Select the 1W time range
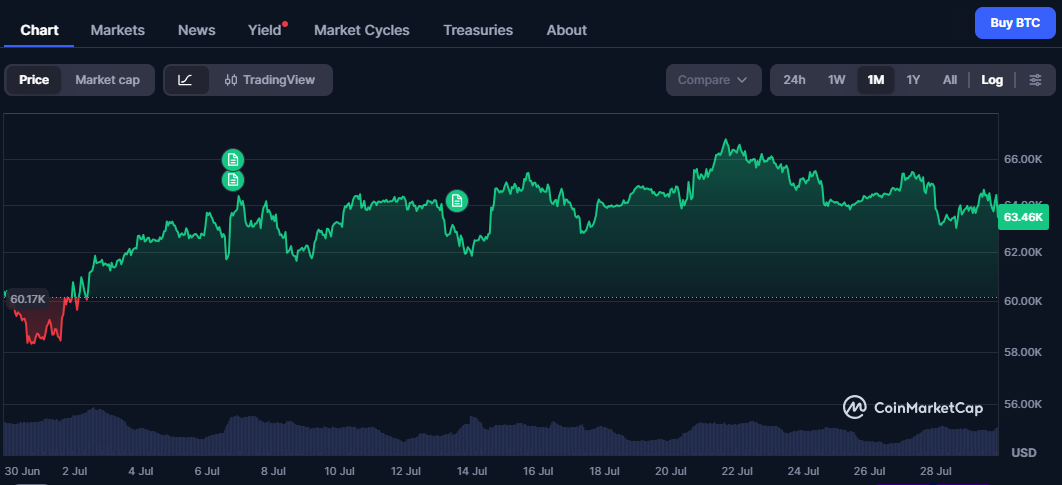 [x=836, y=80]
